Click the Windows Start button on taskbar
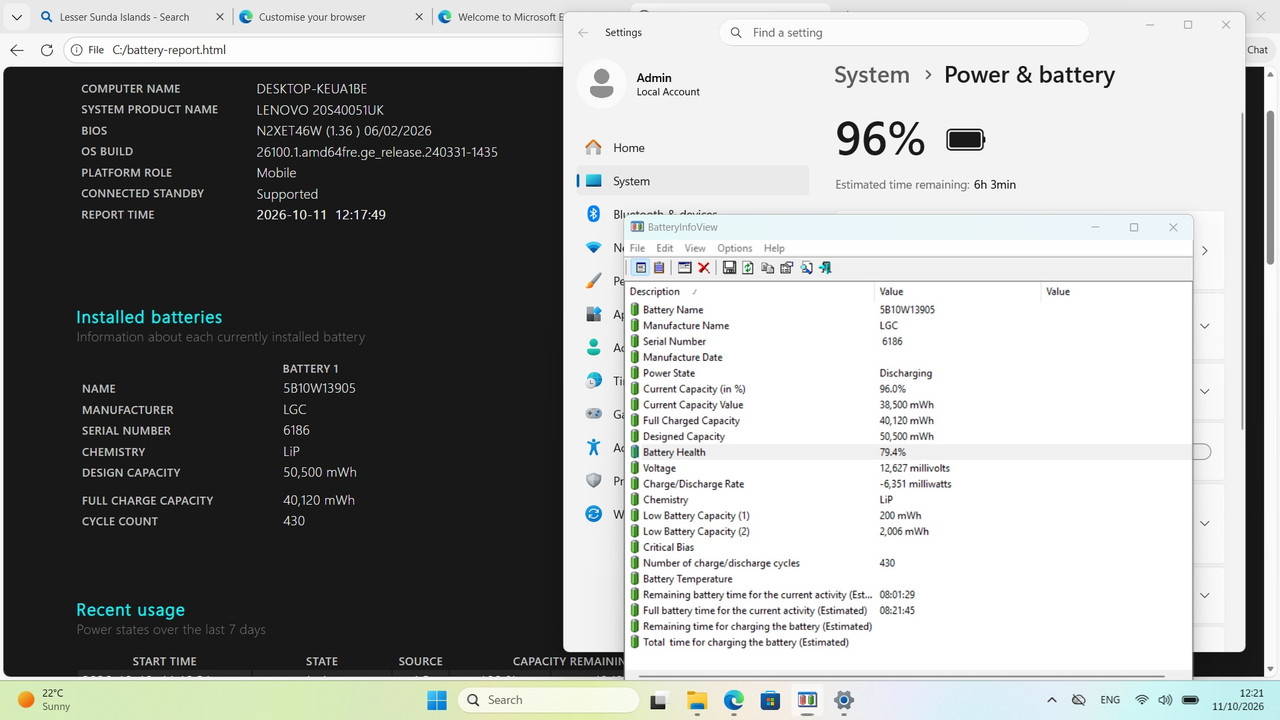 point(437,700)
